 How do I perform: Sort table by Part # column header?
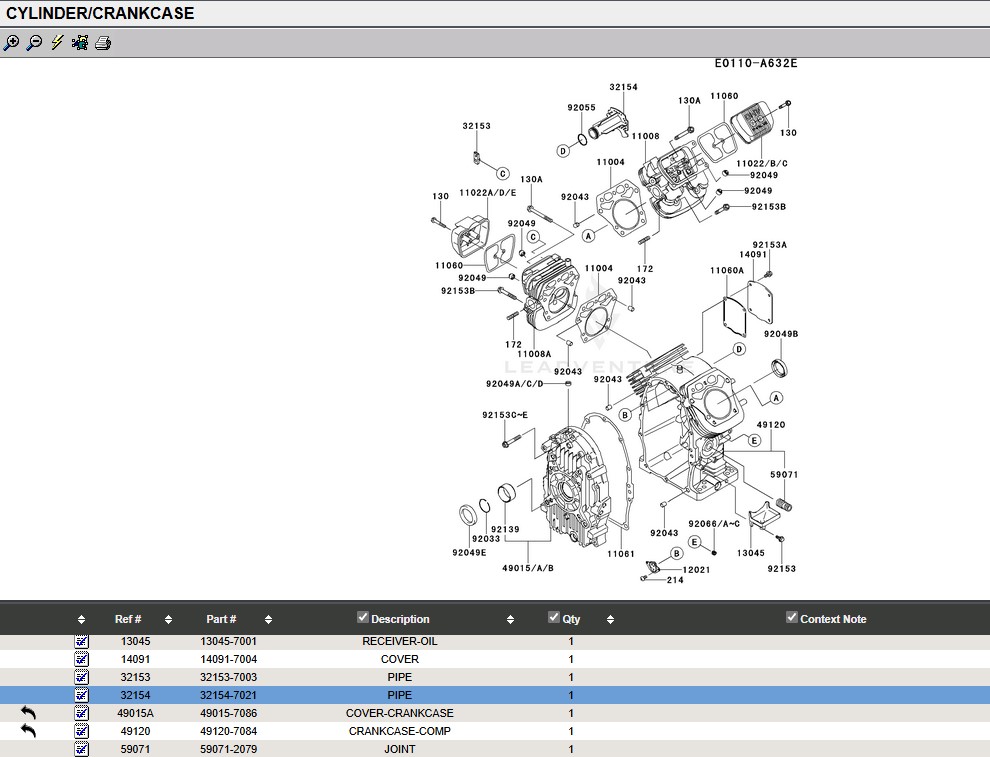[221, 620]
